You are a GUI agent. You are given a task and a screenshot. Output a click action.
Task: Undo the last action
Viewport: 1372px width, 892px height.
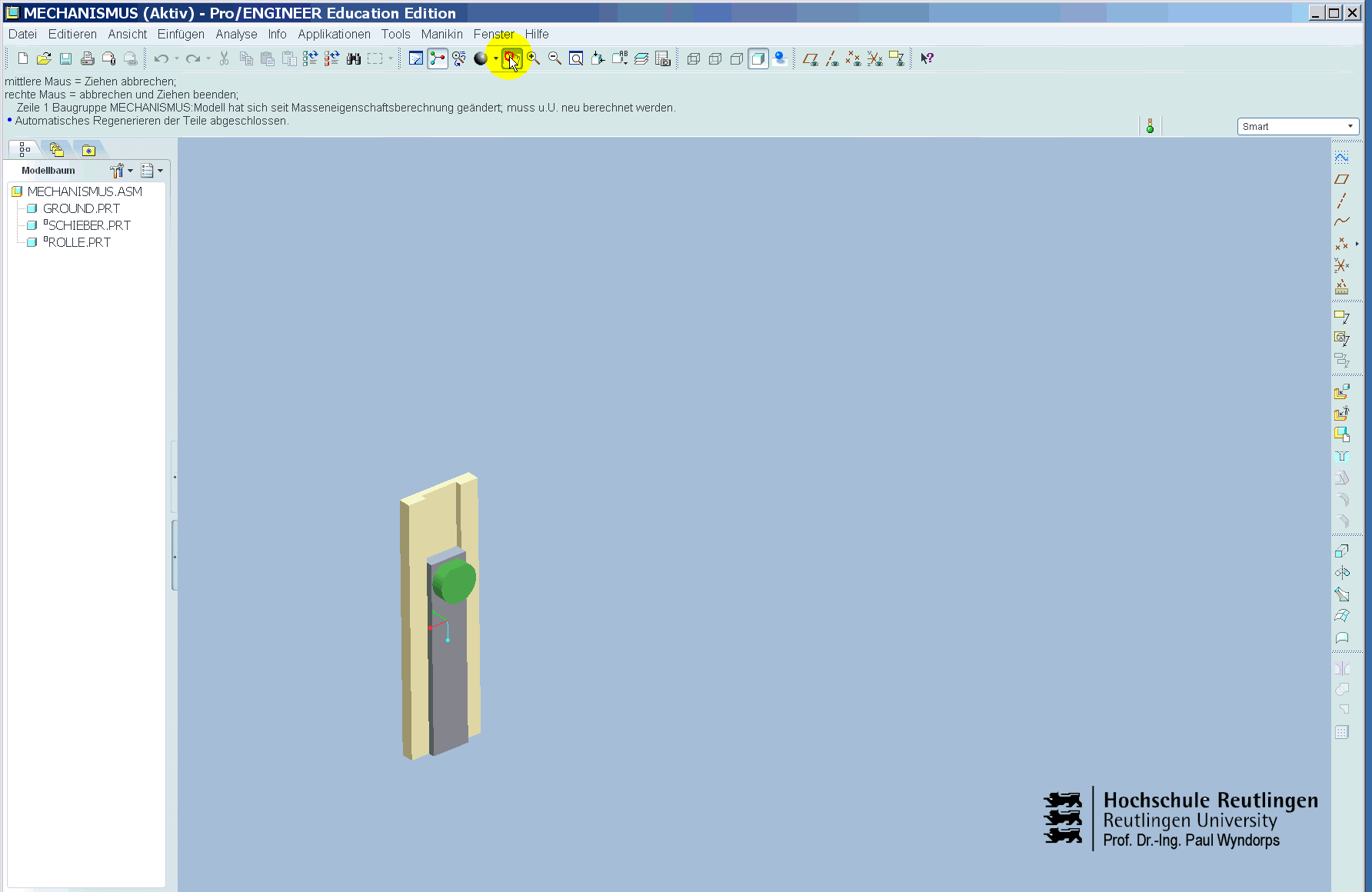point(161,58)
